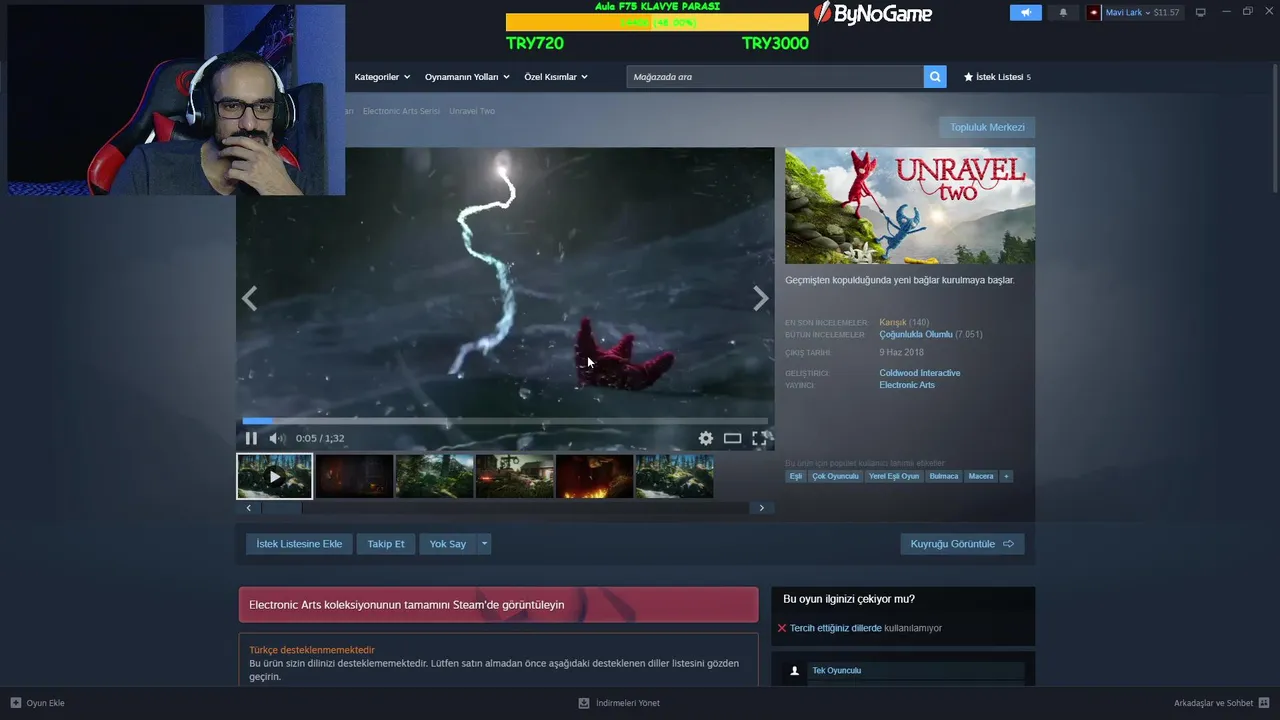The width and height of the screenshot is (1280, 720).
Task: Select the Çok Oyunculu tag
Action: [x=835, y=476]
